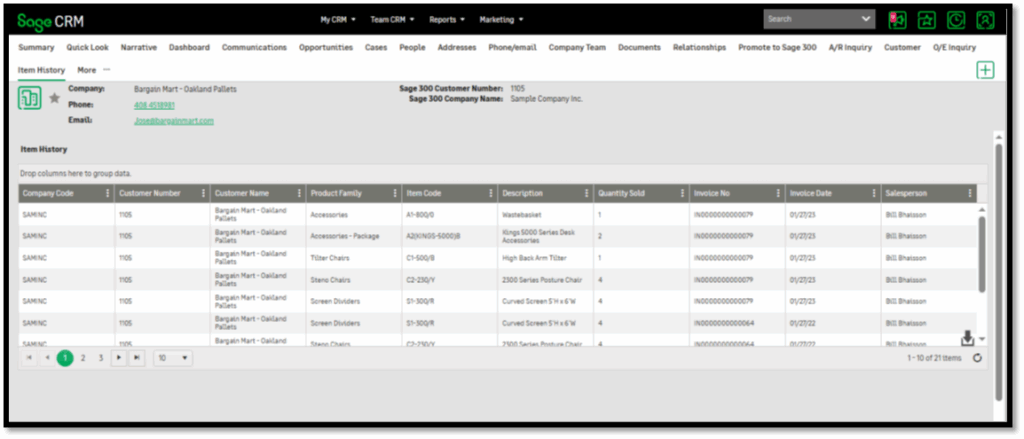This screenshot has width=1024, height=439.
Task: Click in the Search input field
Action: (x=812, y=20)
